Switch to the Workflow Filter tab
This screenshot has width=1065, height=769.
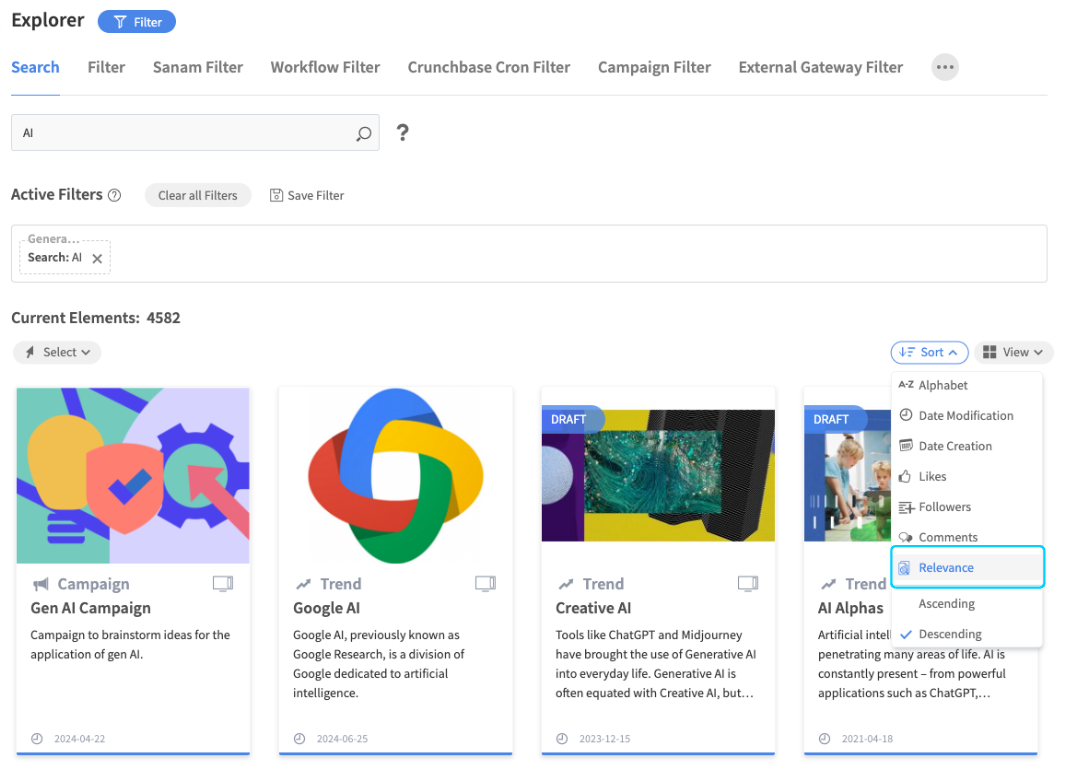point(325,67)
